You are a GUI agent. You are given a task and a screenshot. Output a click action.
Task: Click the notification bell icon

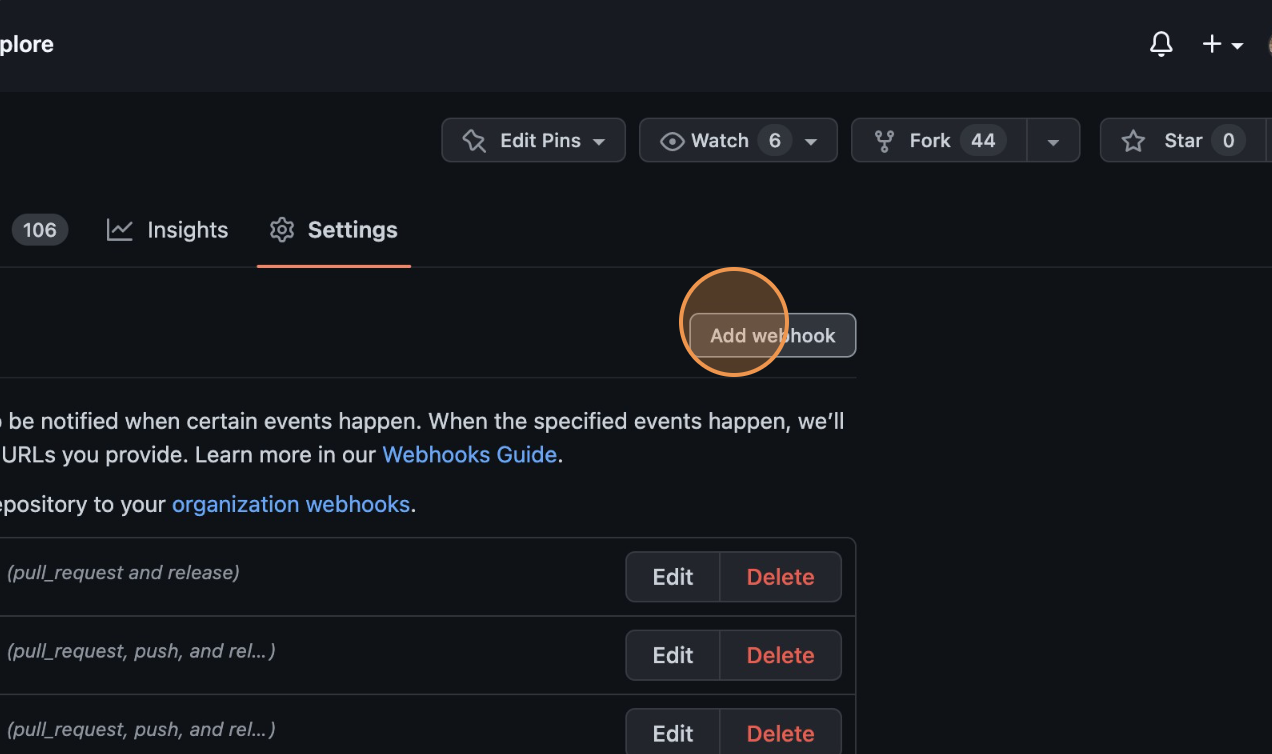(1160, 44)
